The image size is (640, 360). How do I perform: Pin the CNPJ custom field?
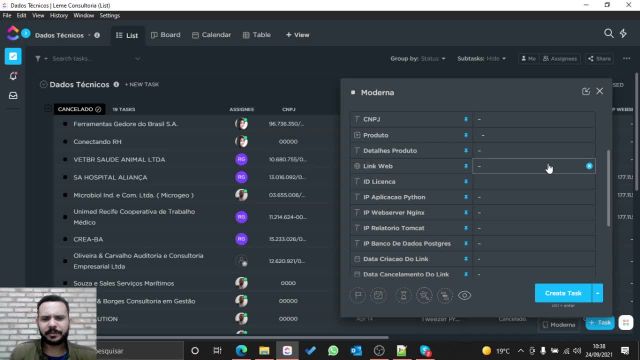pos(466,119)
